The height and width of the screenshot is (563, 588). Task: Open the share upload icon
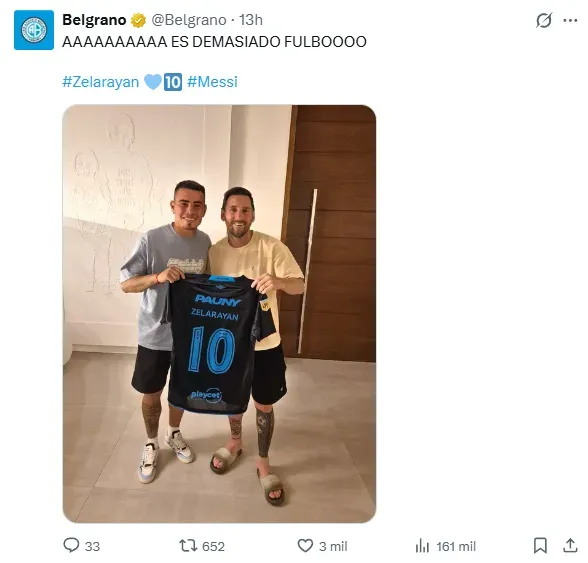pos(570,545)
